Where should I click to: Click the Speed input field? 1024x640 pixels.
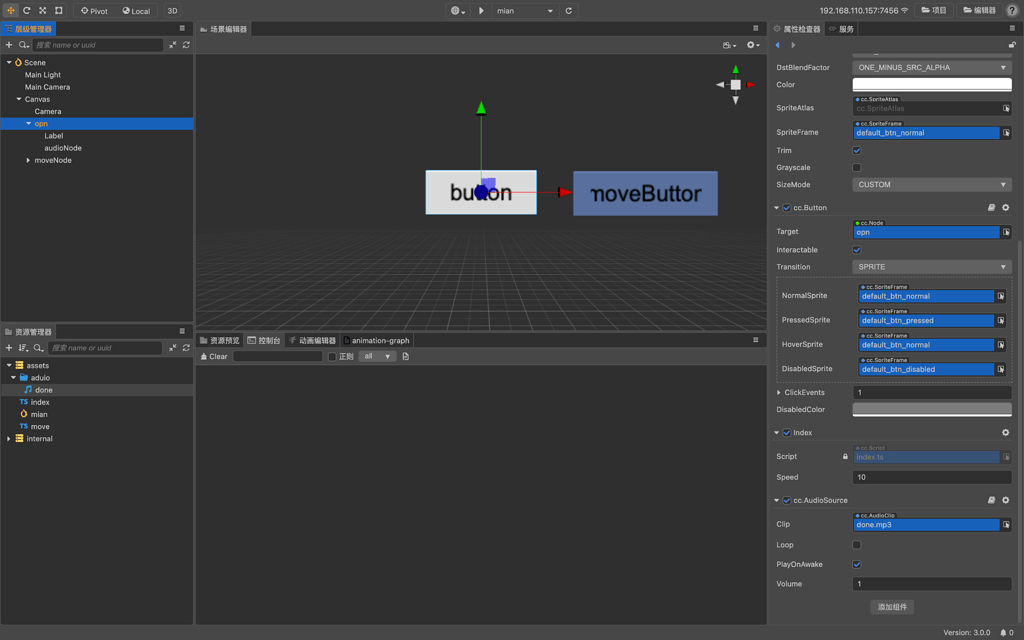pyautogui.click(x=931, y=477)
